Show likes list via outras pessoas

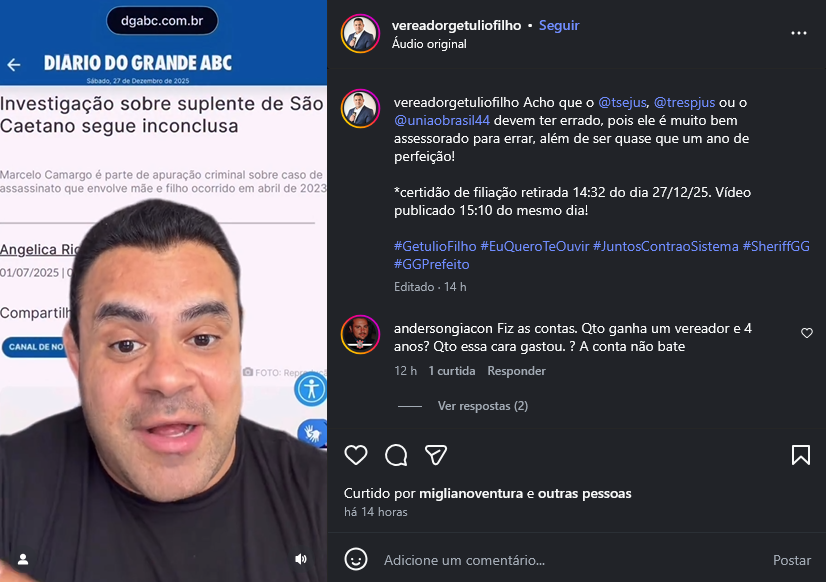[x=584, y=494]
